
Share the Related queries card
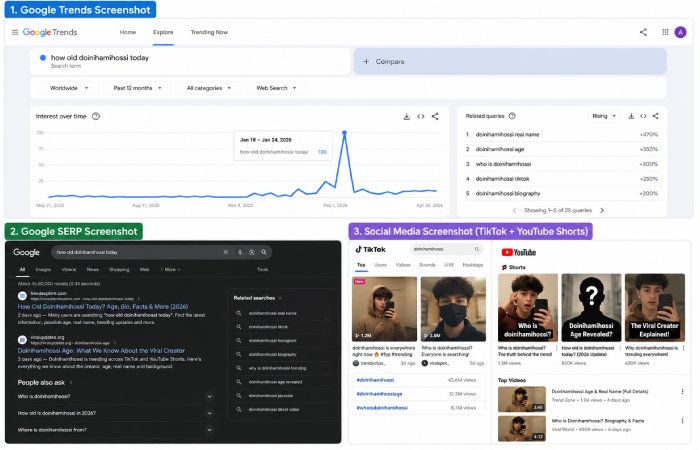(655, 116)
